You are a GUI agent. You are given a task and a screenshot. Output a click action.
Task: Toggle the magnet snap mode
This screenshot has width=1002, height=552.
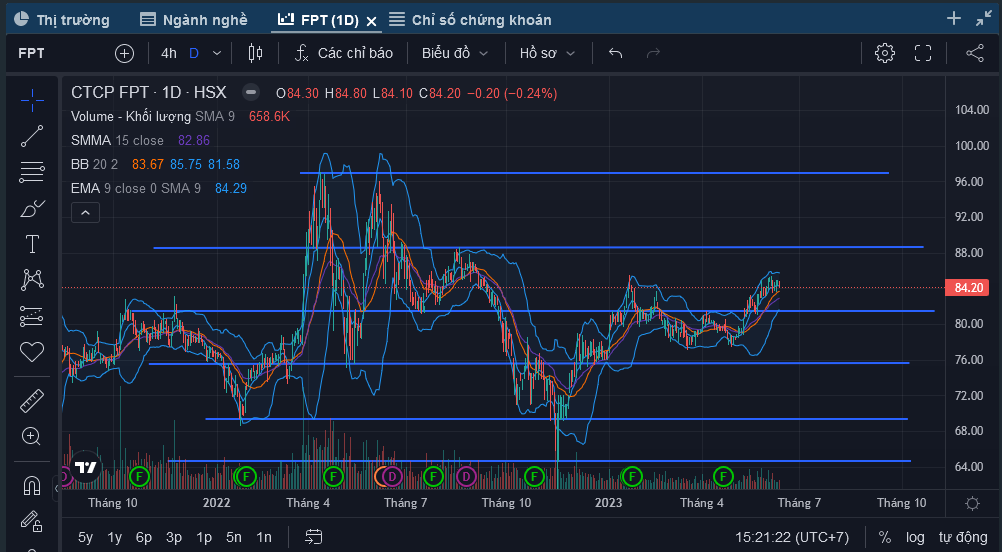(x=32, y=486)
